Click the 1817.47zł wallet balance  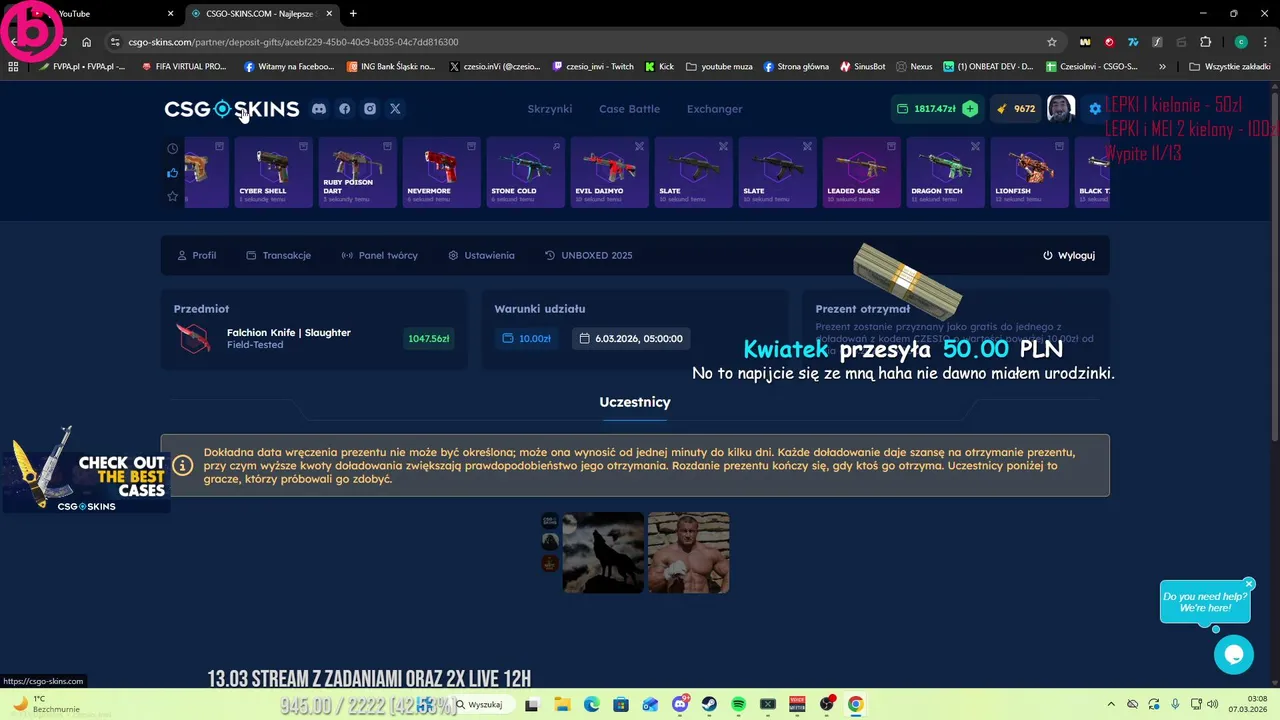(x=927, y=109)
